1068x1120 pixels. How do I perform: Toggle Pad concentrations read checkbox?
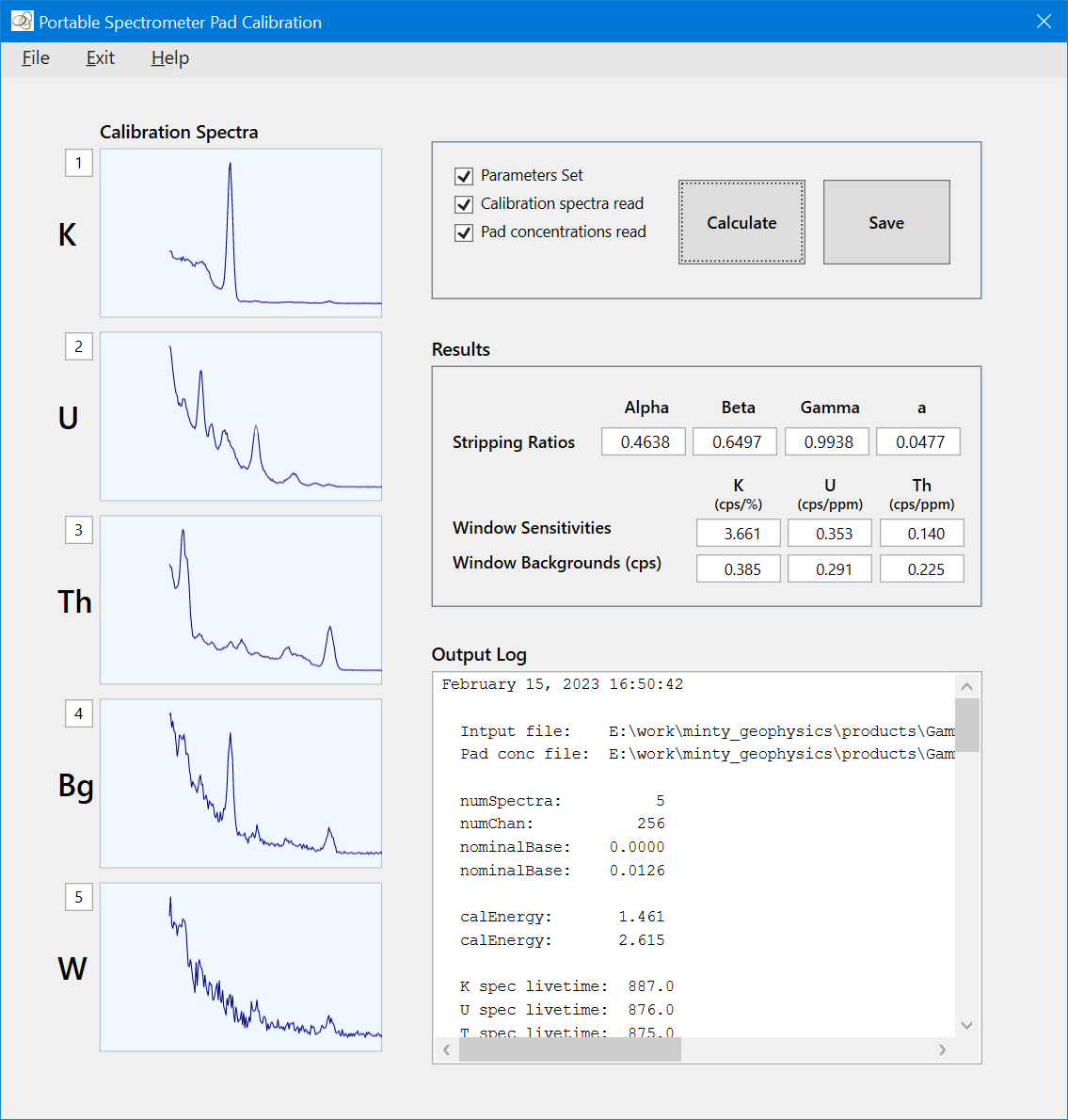pos(464,232)
